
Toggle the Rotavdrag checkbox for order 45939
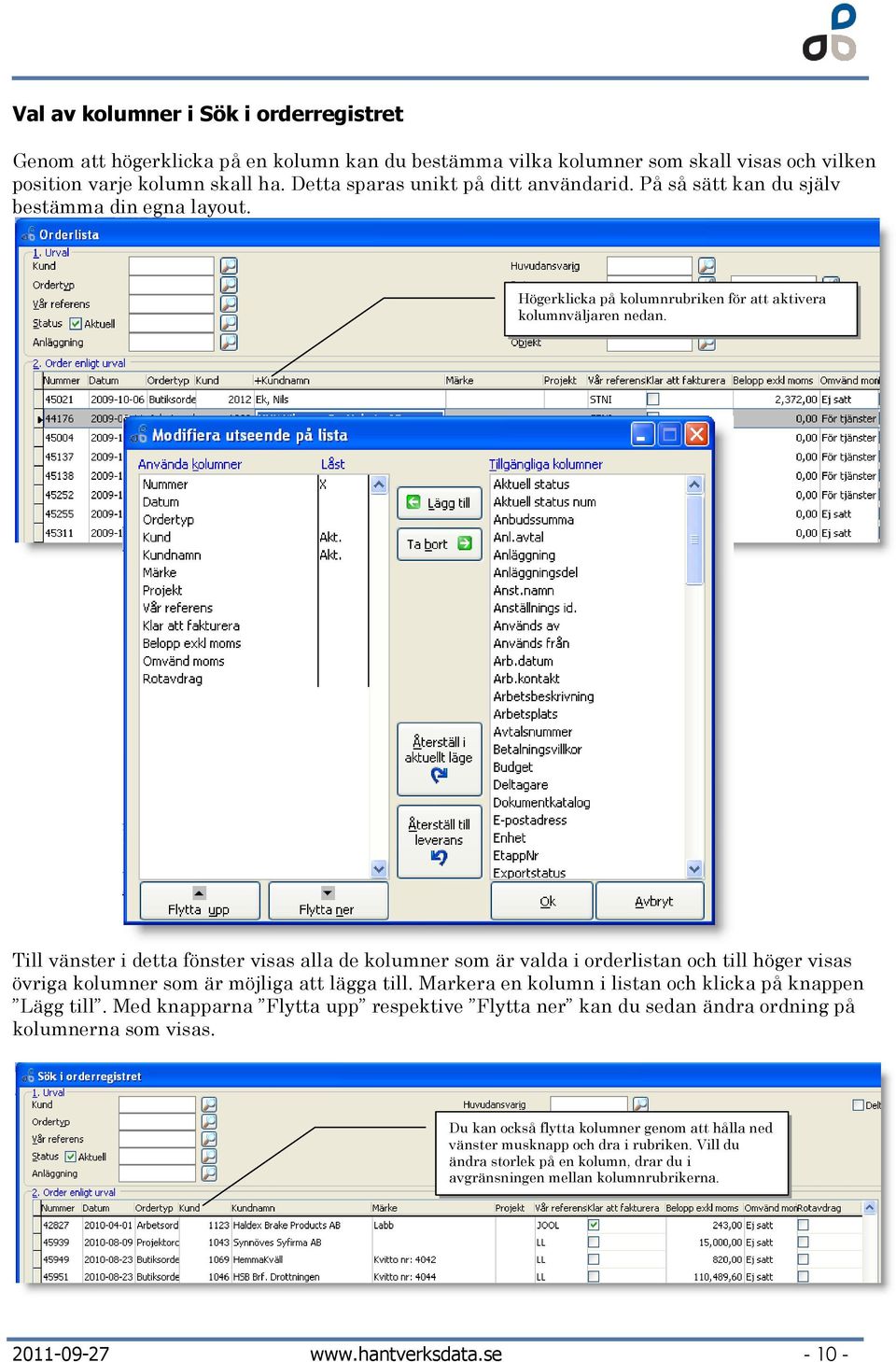804,1243
